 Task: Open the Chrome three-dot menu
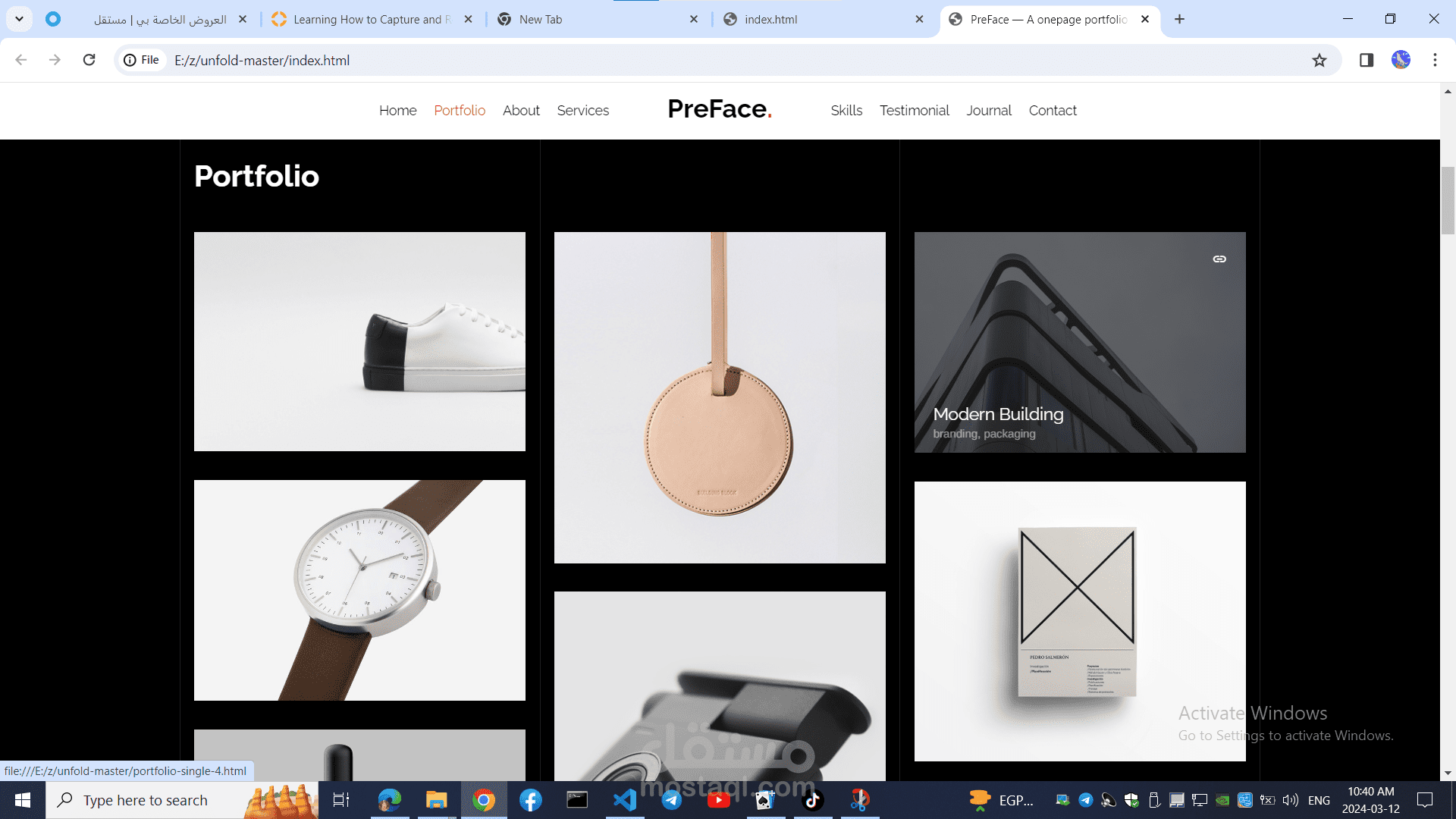click(1435, 61)
